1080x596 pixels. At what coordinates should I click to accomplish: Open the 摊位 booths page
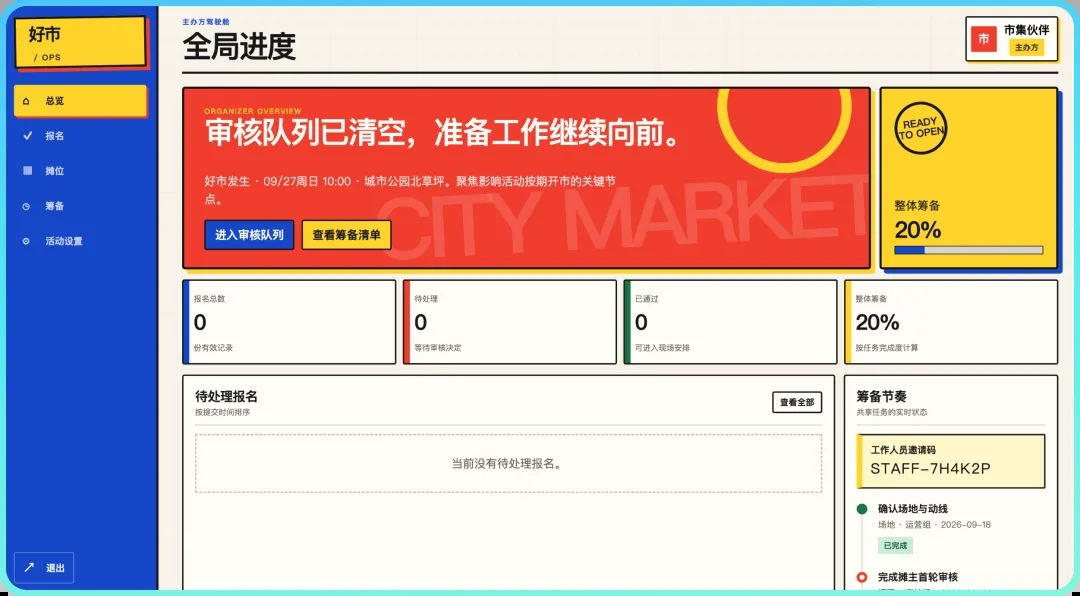80,171
